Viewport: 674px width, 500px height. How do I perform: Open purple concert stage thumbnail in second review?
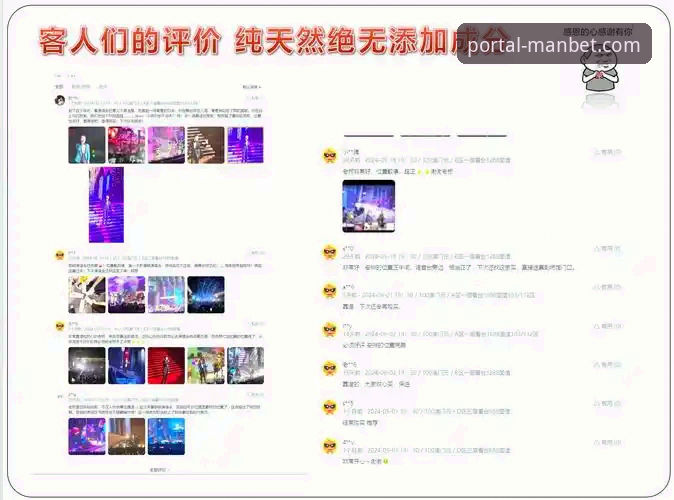[x=126, y=294]
